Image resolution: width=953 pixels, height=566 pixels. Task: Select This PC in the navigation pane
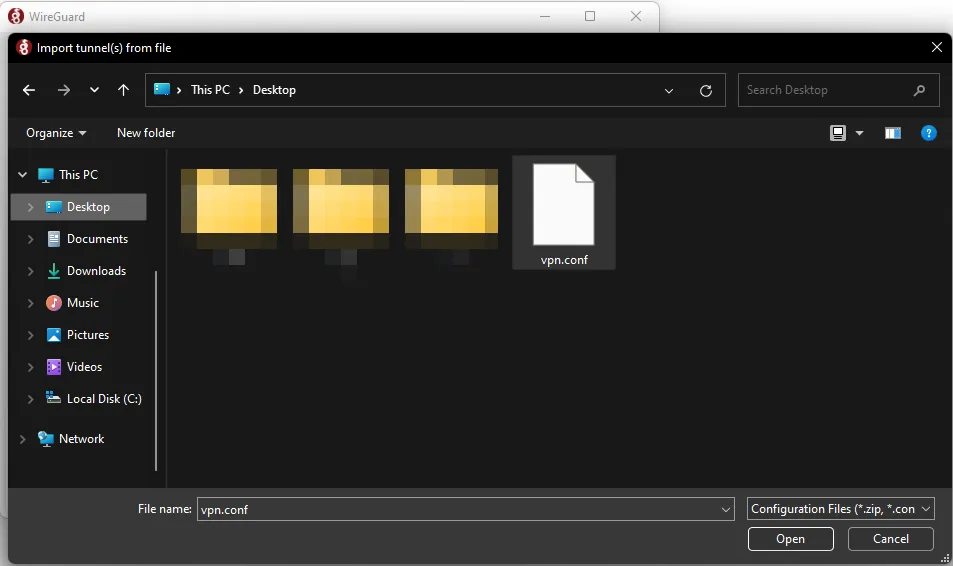(x=78, y=174)
